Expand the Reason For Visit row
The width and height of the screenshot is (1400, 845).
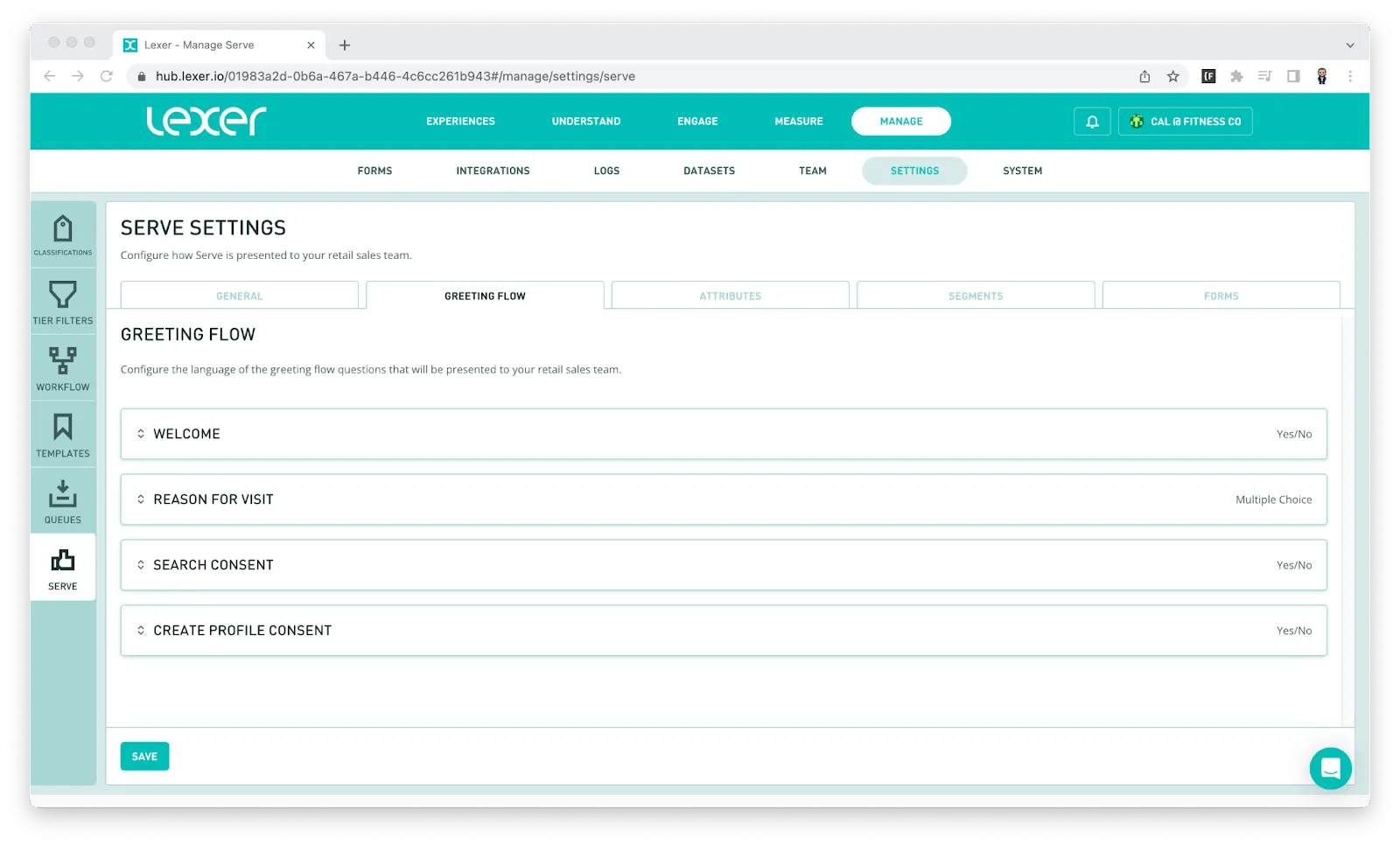pyautogui.click(x=724, y=499)
